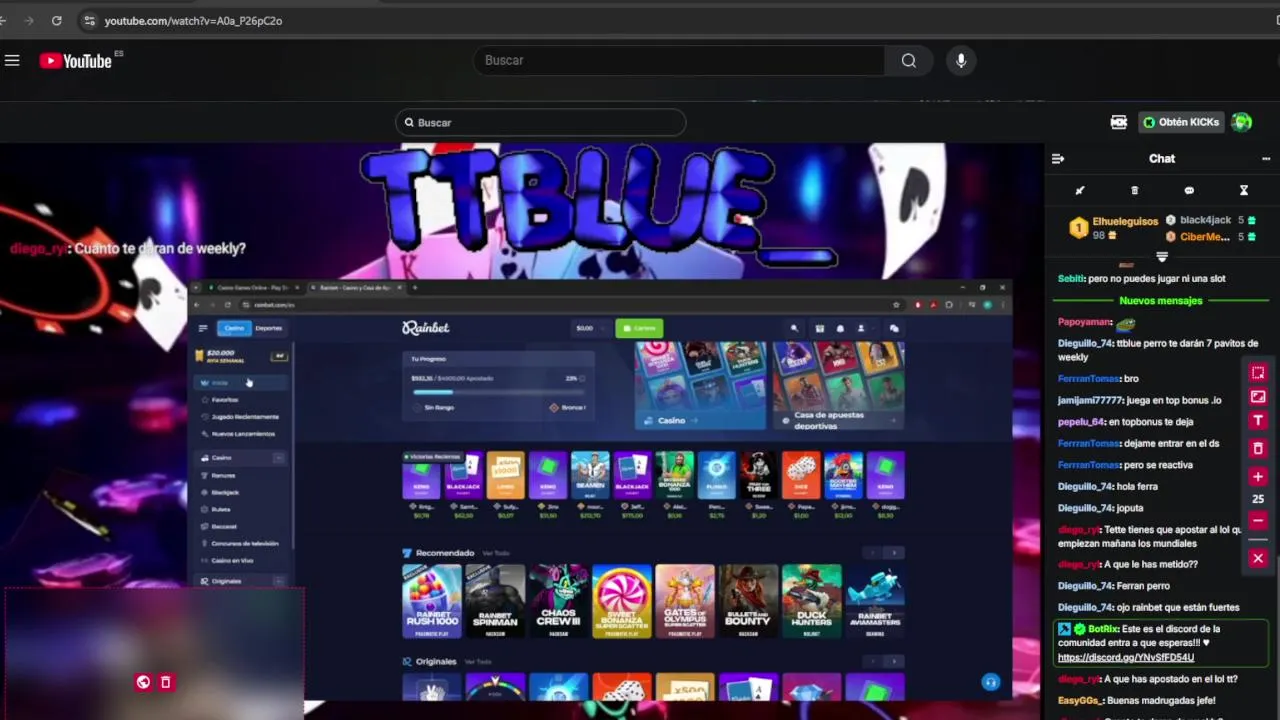Expand the gift leaderboard chevron
Viewport: 1280px width, 720px height.
(1162, 257)
